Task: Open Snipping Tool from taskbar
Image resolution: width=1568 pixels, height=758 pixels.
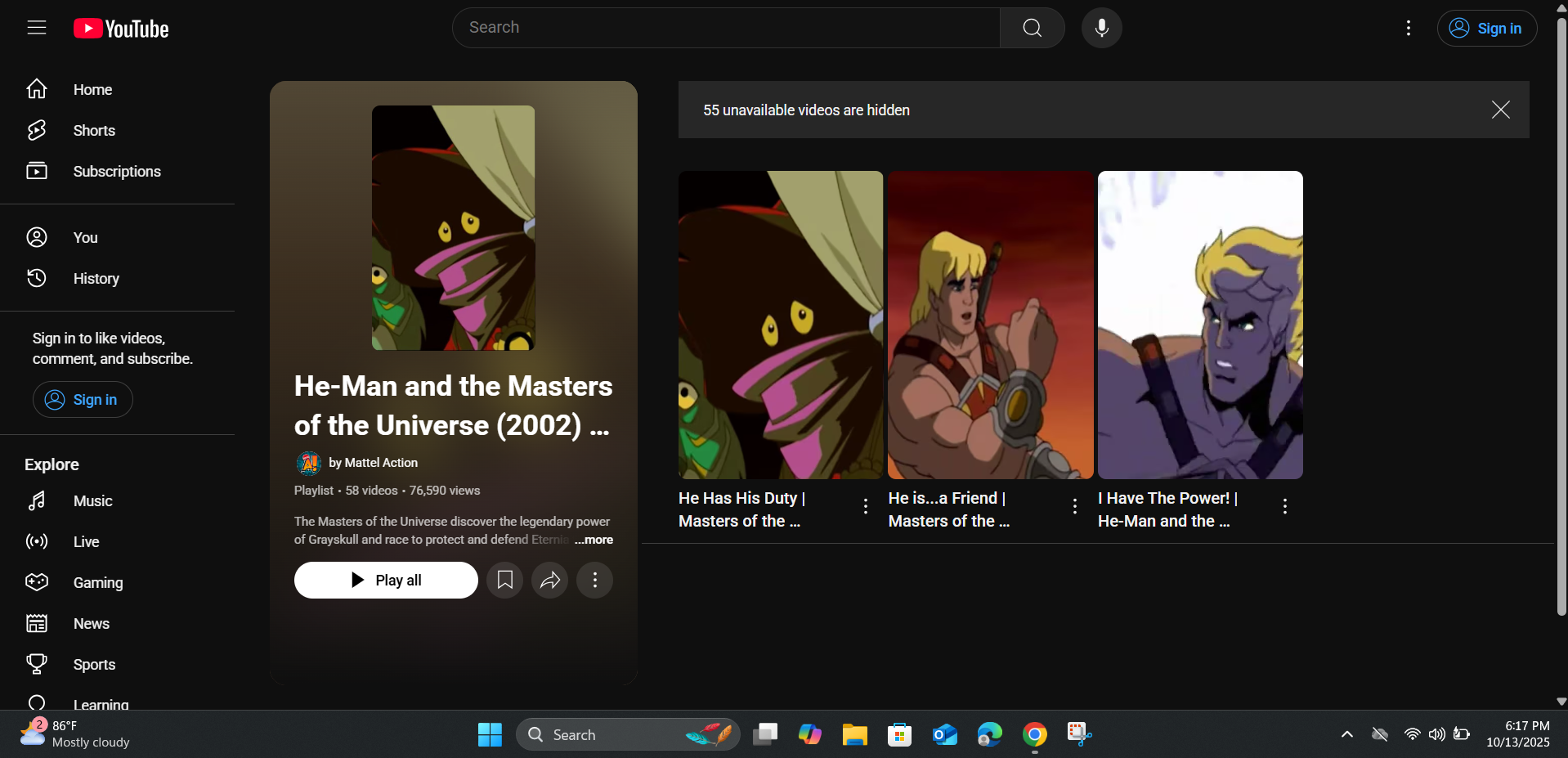Action: [x=1080, y=734]
